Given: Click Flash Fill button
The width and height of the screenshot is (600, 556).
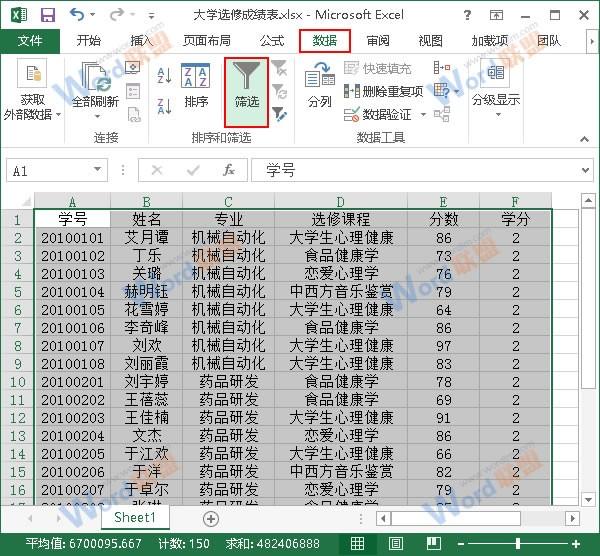Looking at the screenshot, I should 378,68.
